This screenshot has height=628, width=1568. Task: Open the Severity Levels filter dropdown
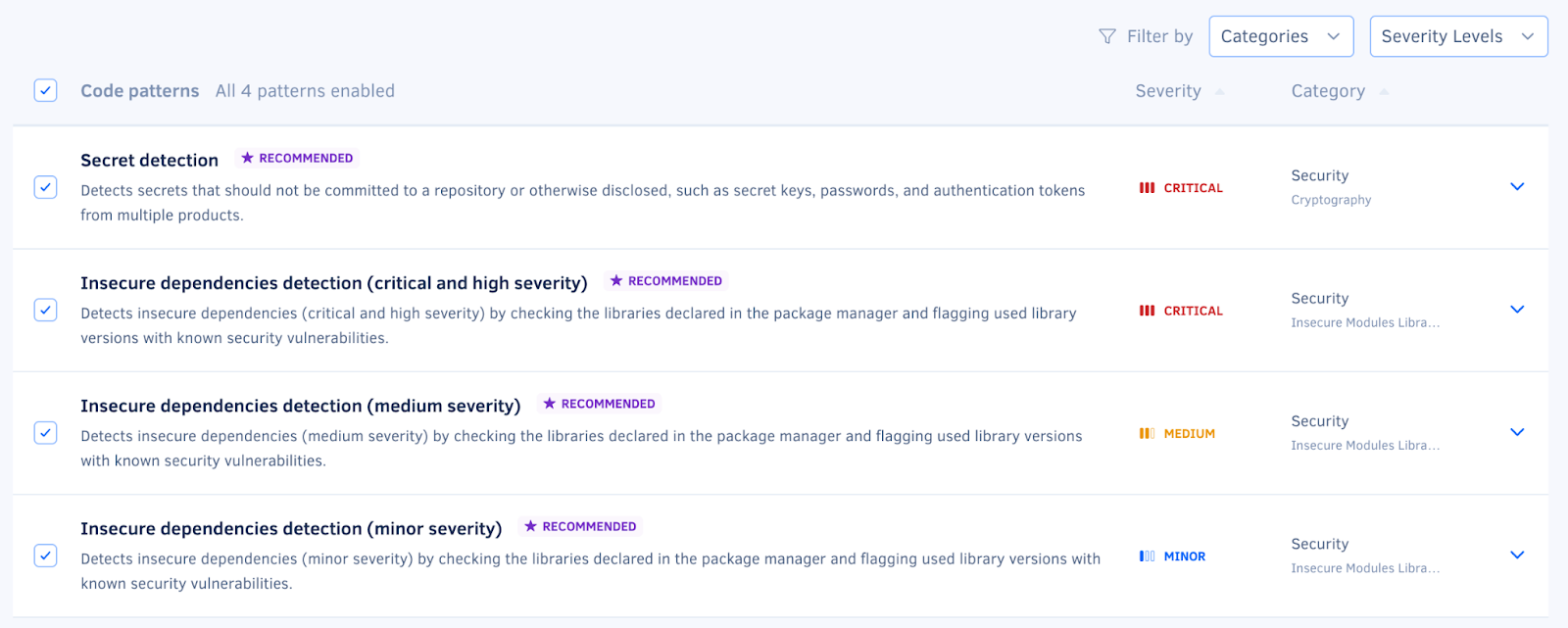coord(1457,36)
